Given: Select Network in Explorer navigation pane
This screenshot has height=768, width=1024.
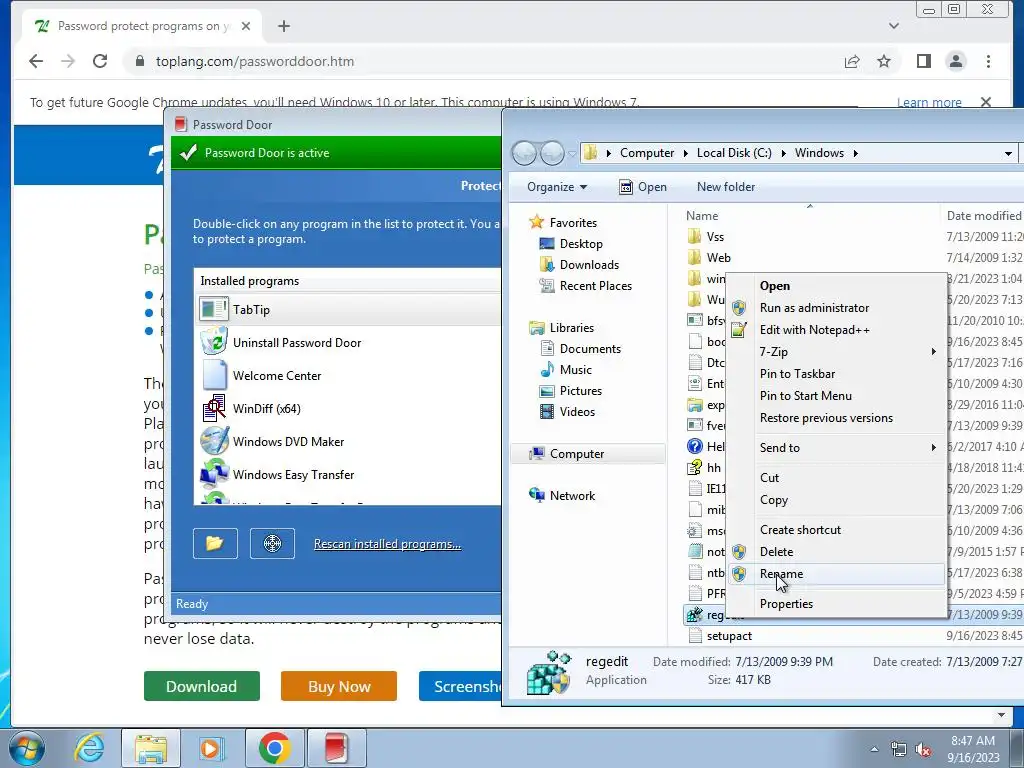Looking at the screenshot, I should pos(562,496).
